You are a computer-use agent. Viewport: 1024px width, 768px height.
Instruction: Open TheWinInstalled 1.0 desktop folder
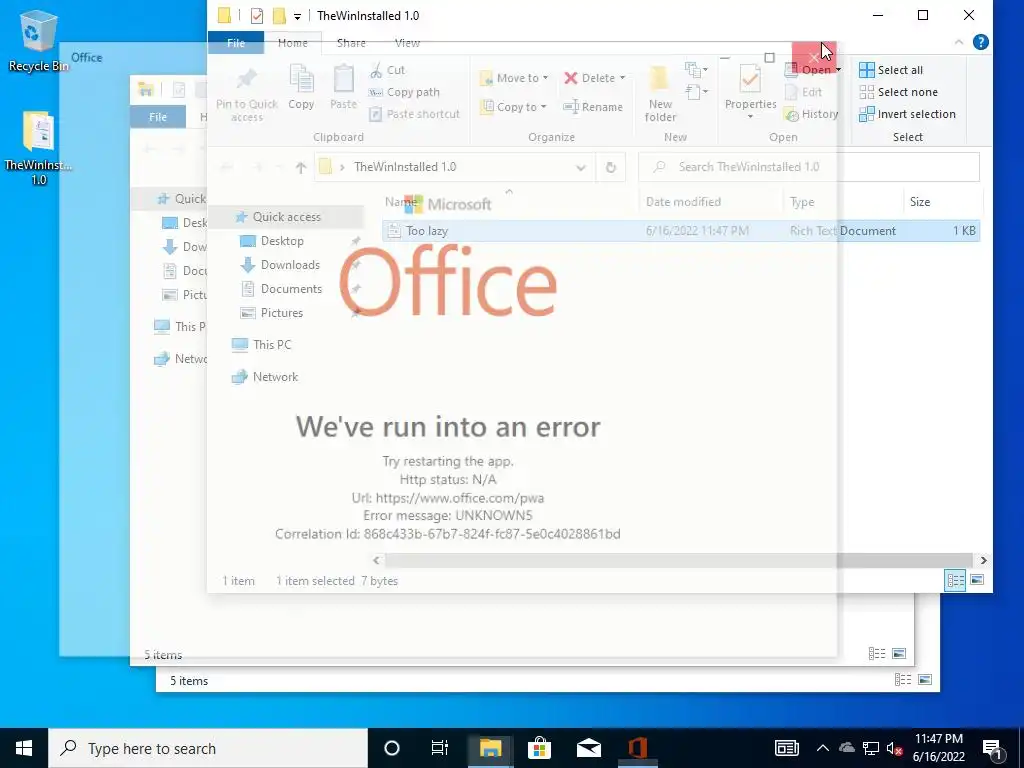[x=38, y=148]
